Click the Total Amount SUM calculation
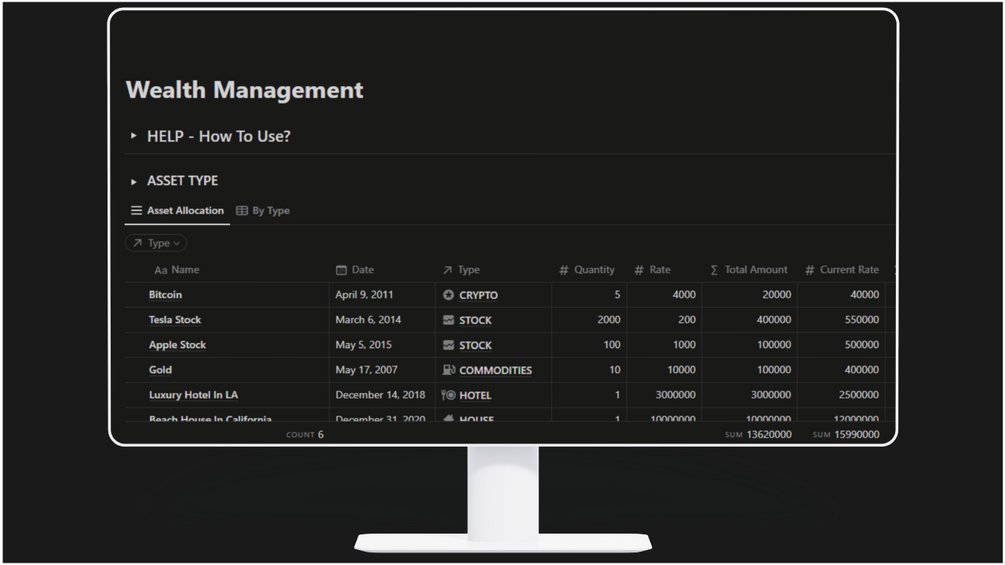This screenshot has width=1005, height=565. (758, 434)
